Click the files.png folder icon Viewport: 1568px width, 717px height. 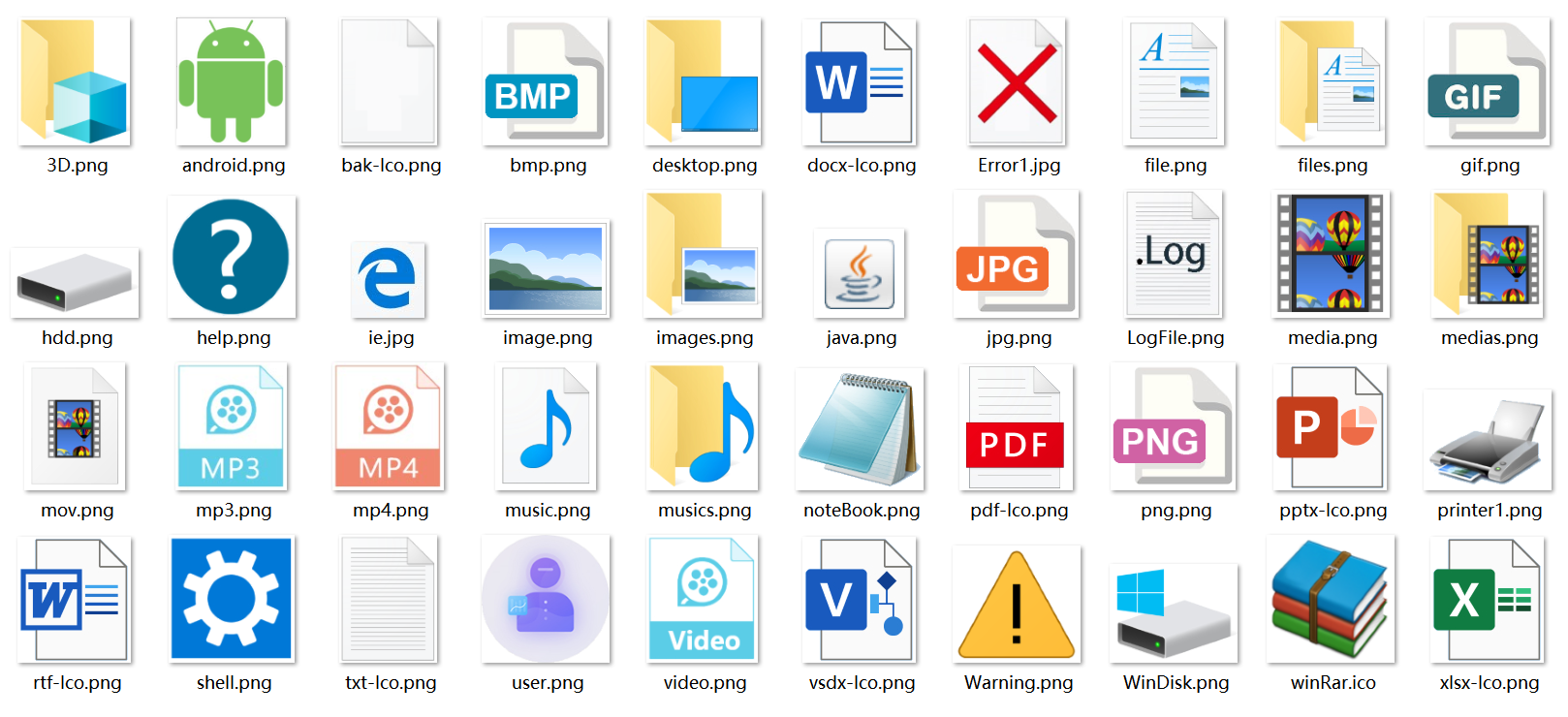click(x=1331, y=81)
